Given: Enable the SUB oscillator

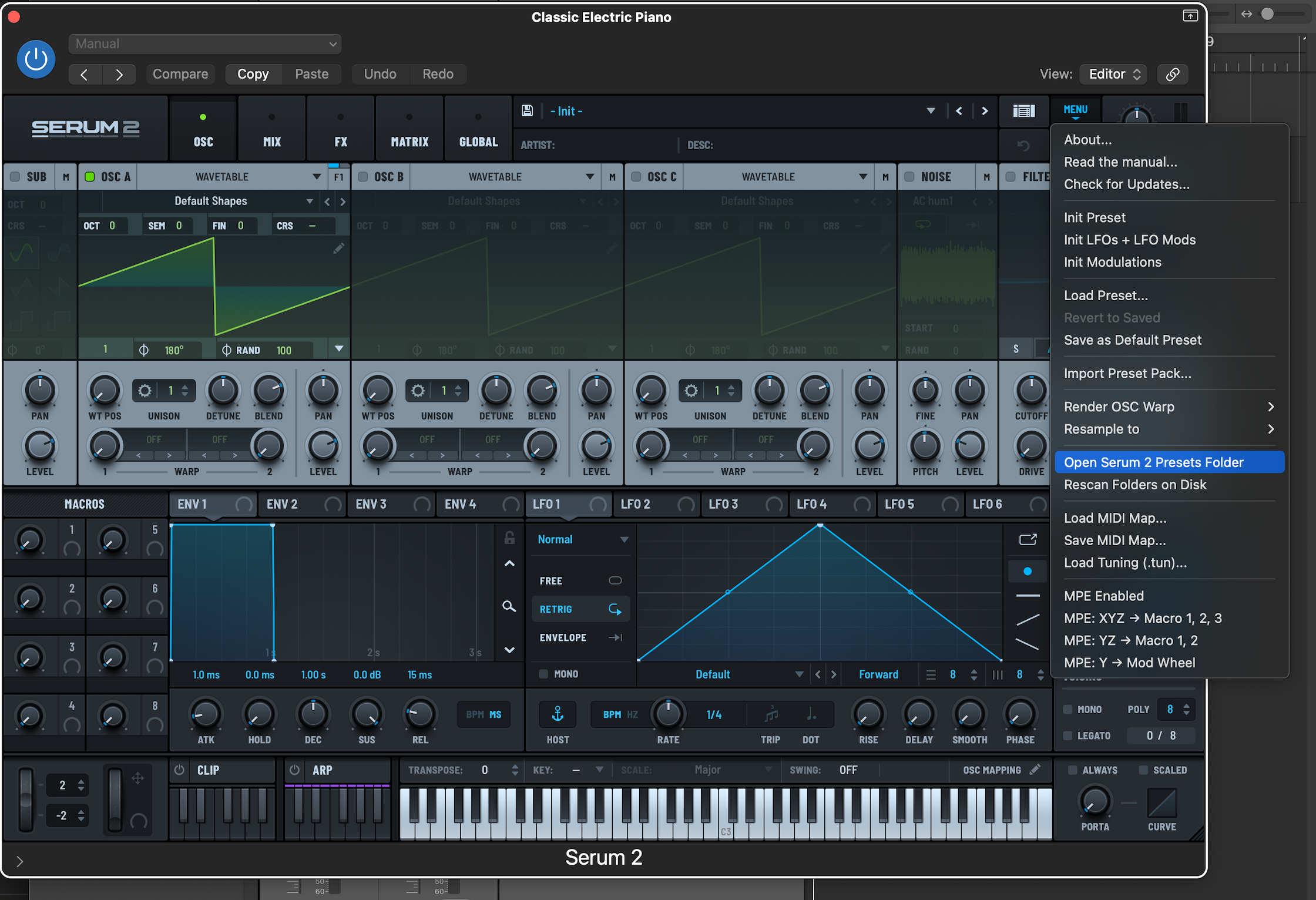Looking at the screenshot, I should [15, 177].
